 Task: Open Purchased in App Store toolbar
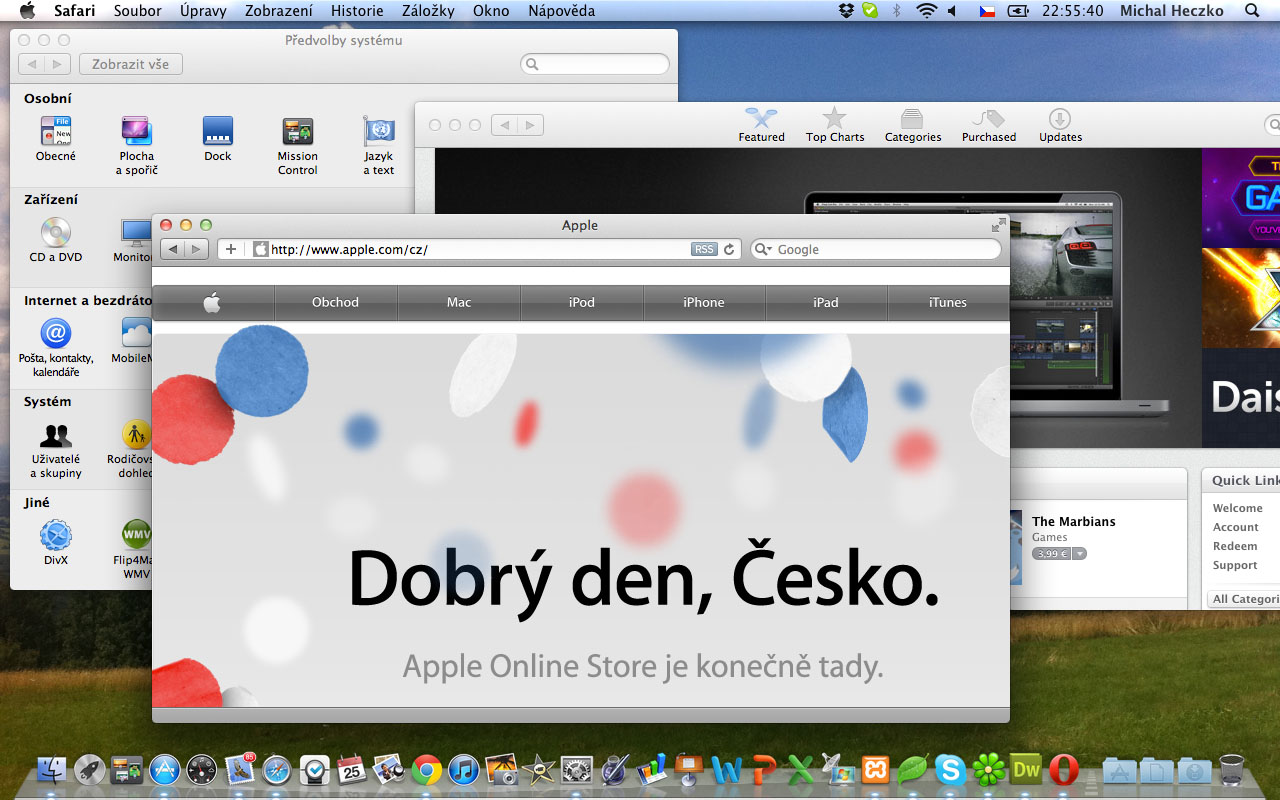tap(989, 125)
